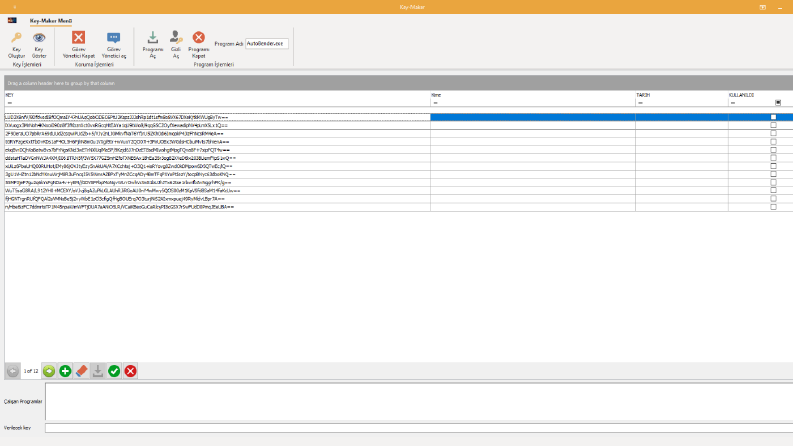Go to previous record with grey arrow

13,371
